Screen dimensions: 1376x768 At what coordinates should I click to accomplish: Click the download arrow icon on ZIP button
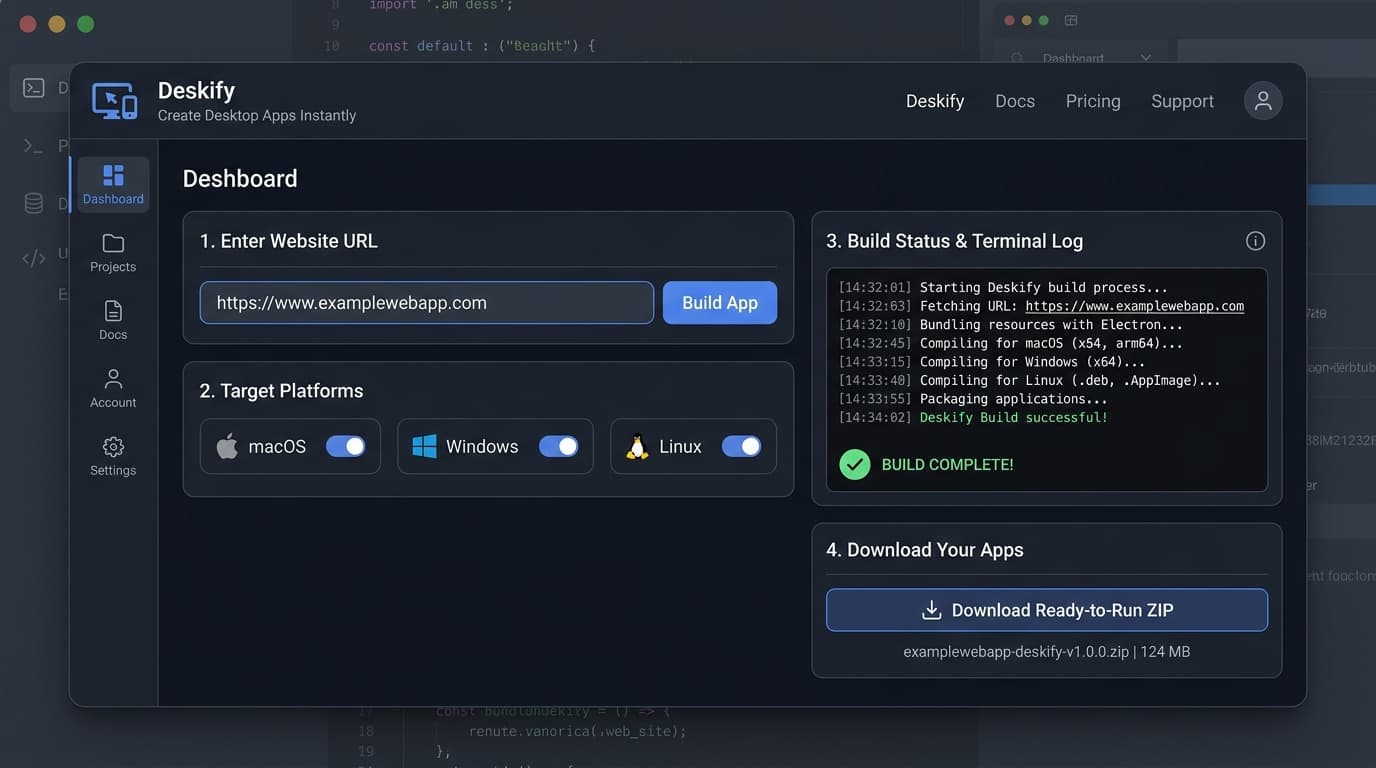(931, 610)
